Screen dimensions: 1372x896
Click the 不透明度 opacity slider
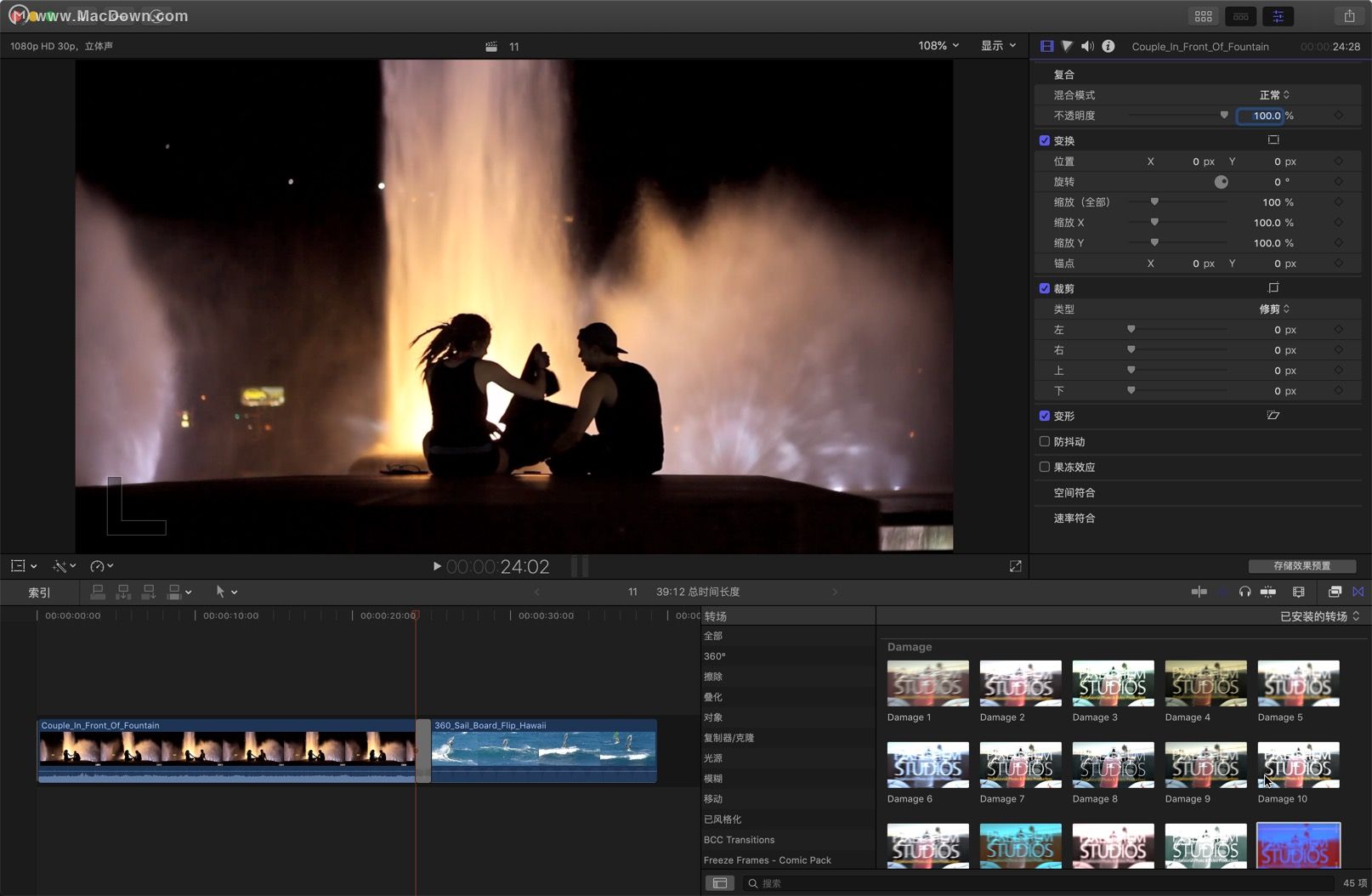(1178, 115)
